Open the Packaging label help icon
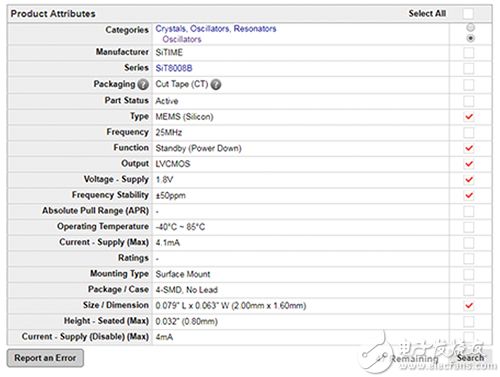 tap(143, 84)
